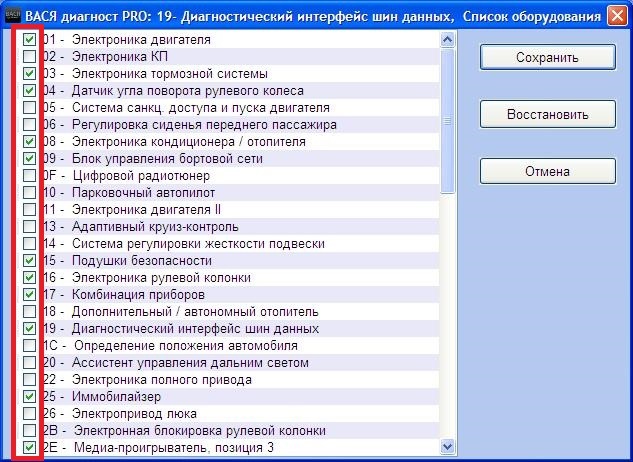Screen dimensions: 633x462
Task: Select text 'Регулировка сиденья переднего пассажира'
Action: coord(204,124)
